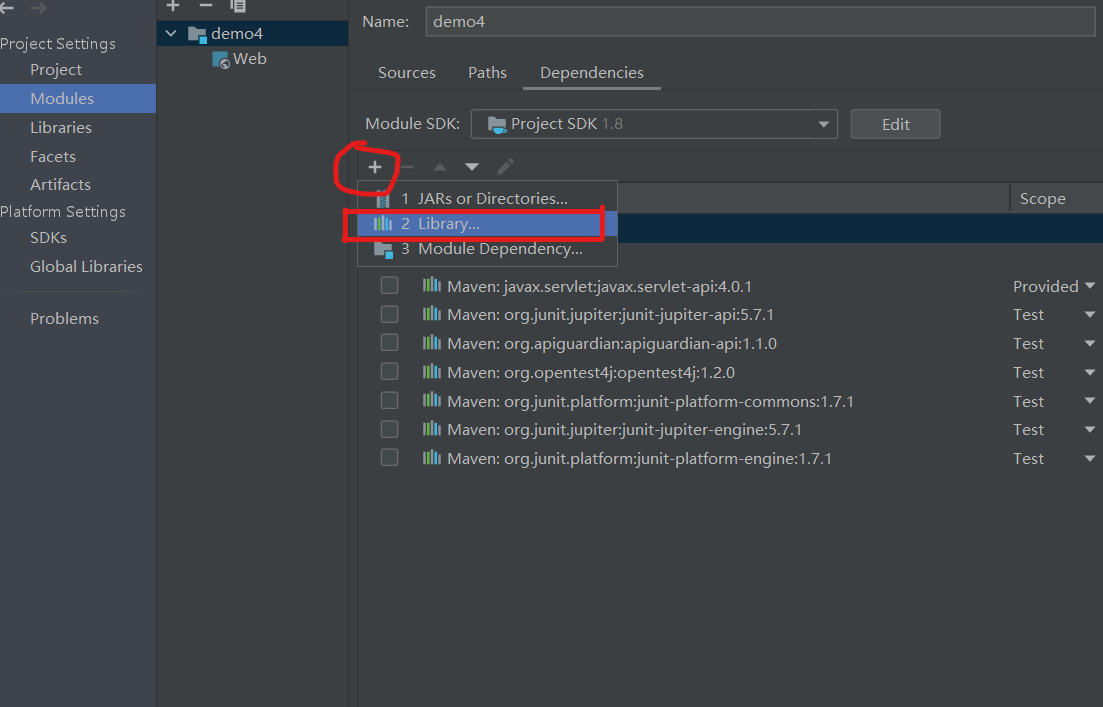Click the Edit button next to Project SDK
This screenshot has width=1103, height=707.
pyautogui.click(x=895, y=123)
